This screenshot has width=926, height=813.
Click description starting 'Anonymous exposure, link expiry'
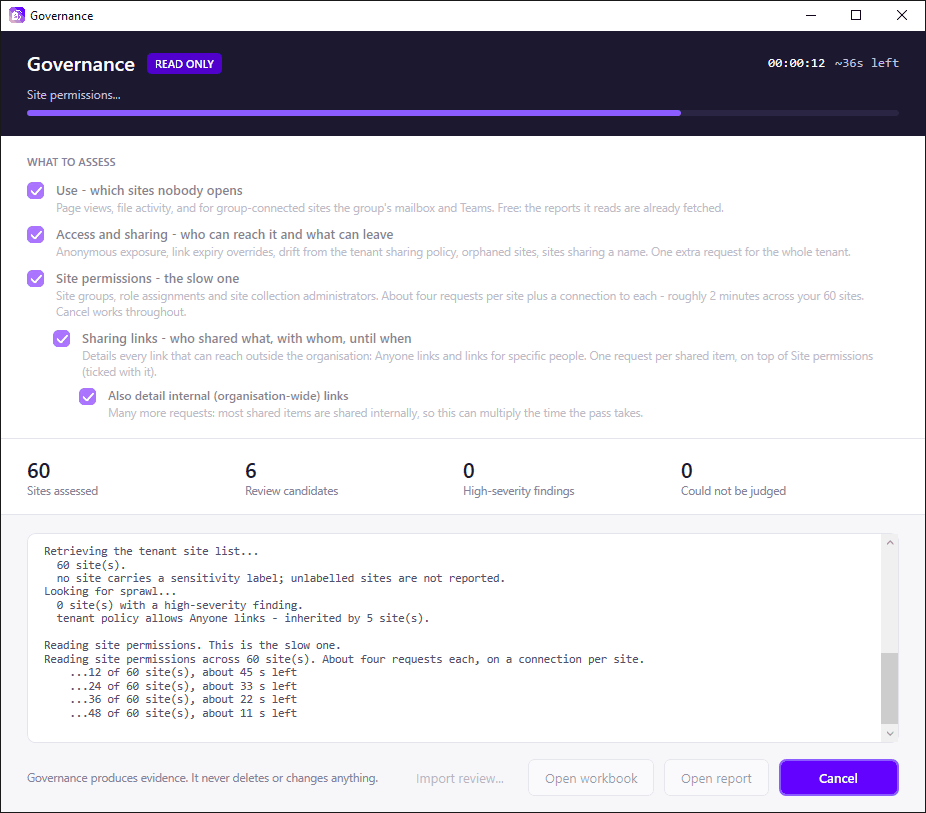[454, 252]
